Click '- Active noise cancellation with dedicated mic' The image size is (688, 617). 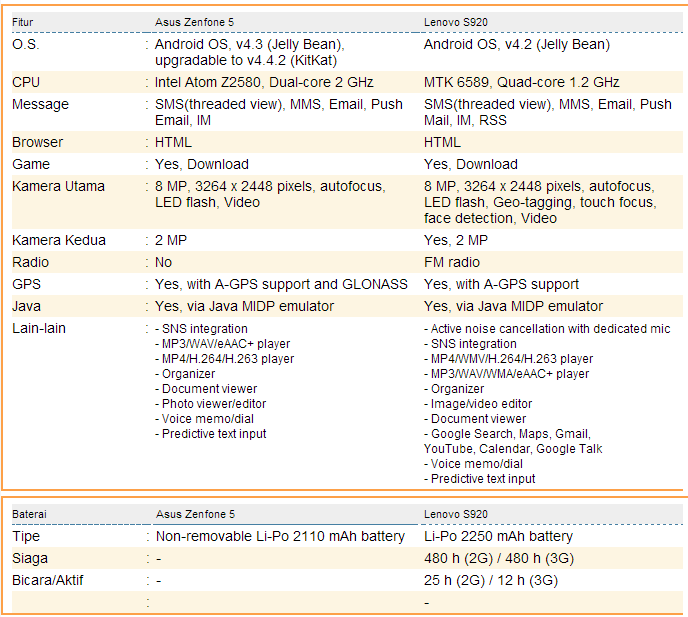point(547,329)
